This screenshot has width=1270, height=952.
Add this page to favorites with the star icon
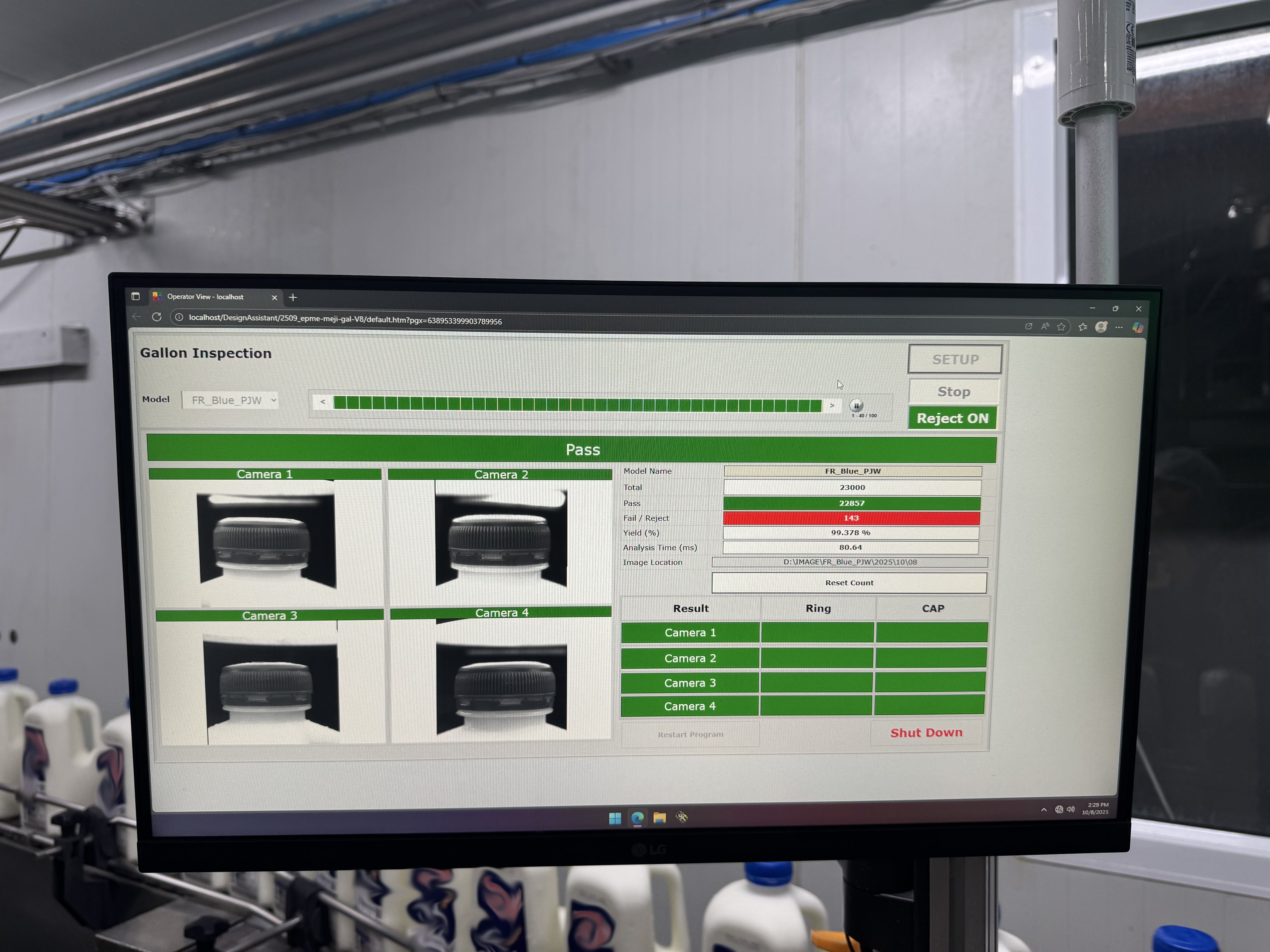1061,326
